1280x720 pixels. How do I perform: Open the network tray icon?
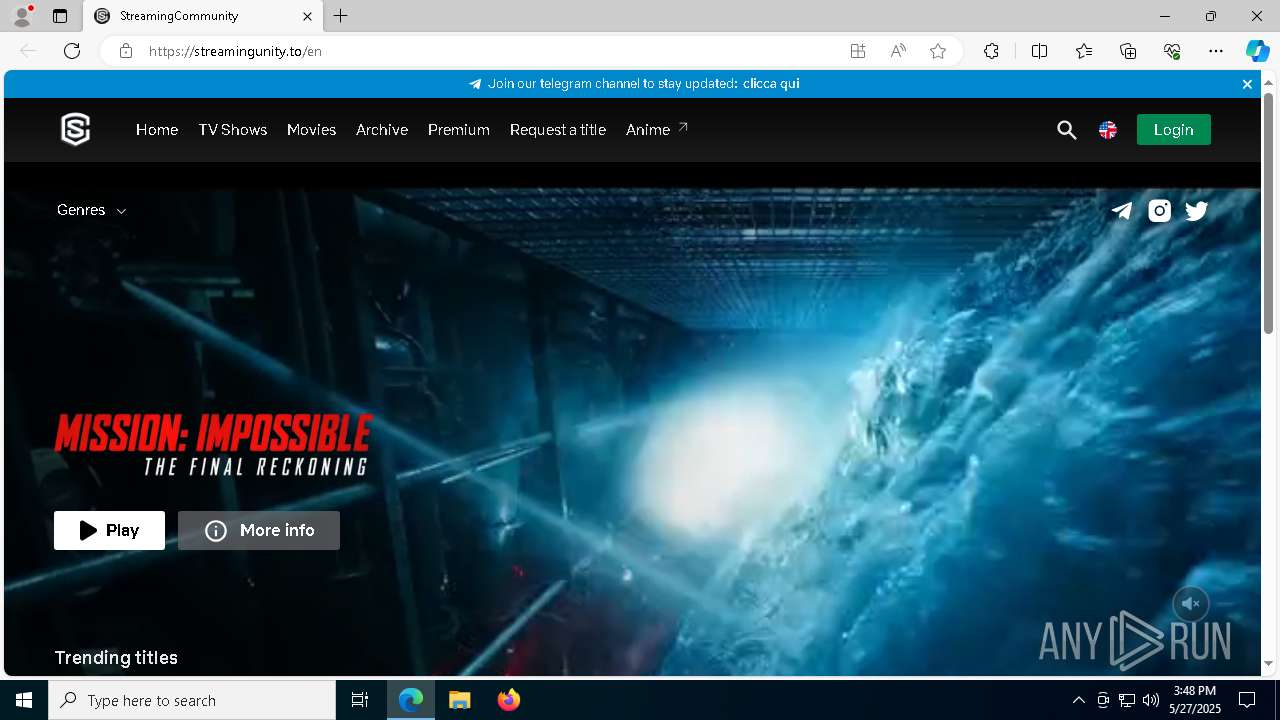(1127, 700)
